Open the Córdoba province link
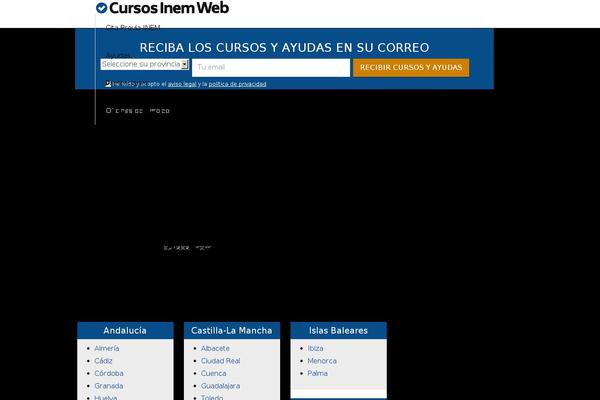The height and width of the screenshot is (400, 600). (x=109, y=373)
